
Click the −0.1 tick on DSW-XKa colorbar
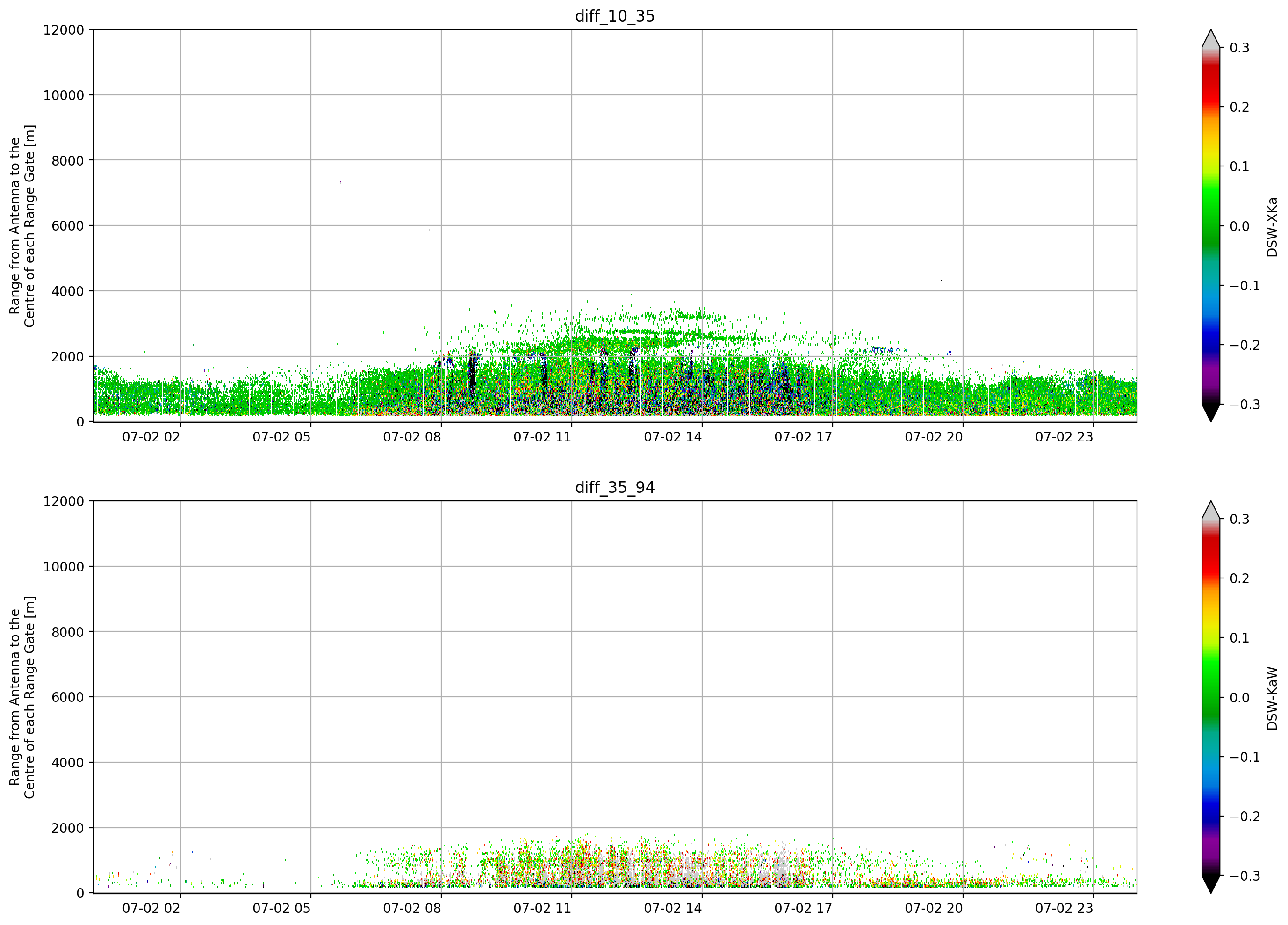coord(1245,286)
